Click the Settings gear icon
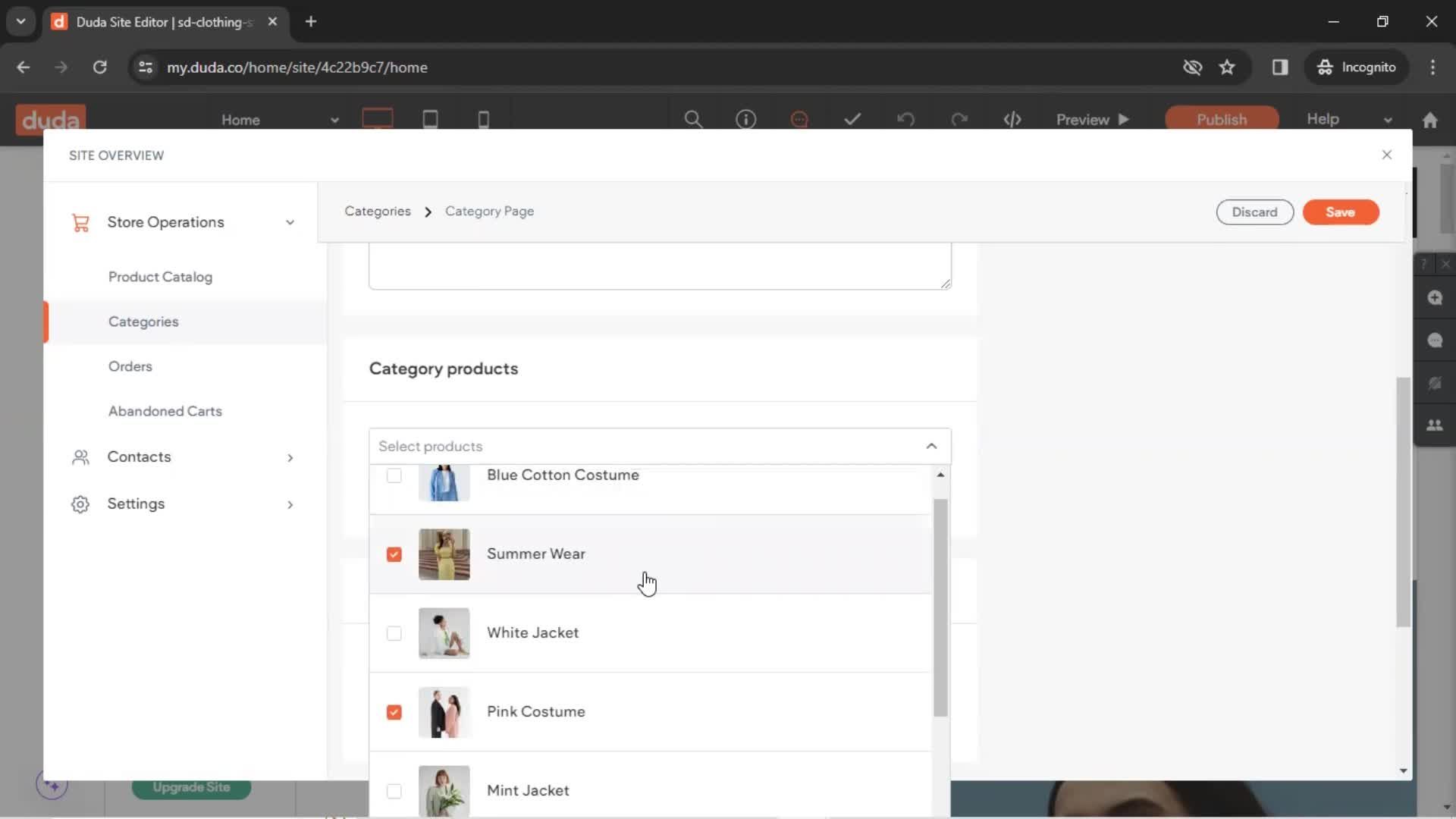 [80, 504]
